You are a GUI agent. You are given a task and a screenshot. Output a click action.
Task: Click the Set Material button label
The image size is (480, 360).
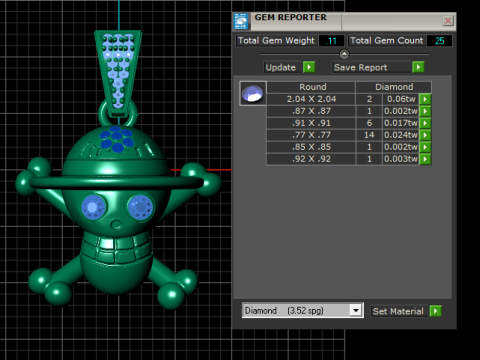click(x=398, y=311)
